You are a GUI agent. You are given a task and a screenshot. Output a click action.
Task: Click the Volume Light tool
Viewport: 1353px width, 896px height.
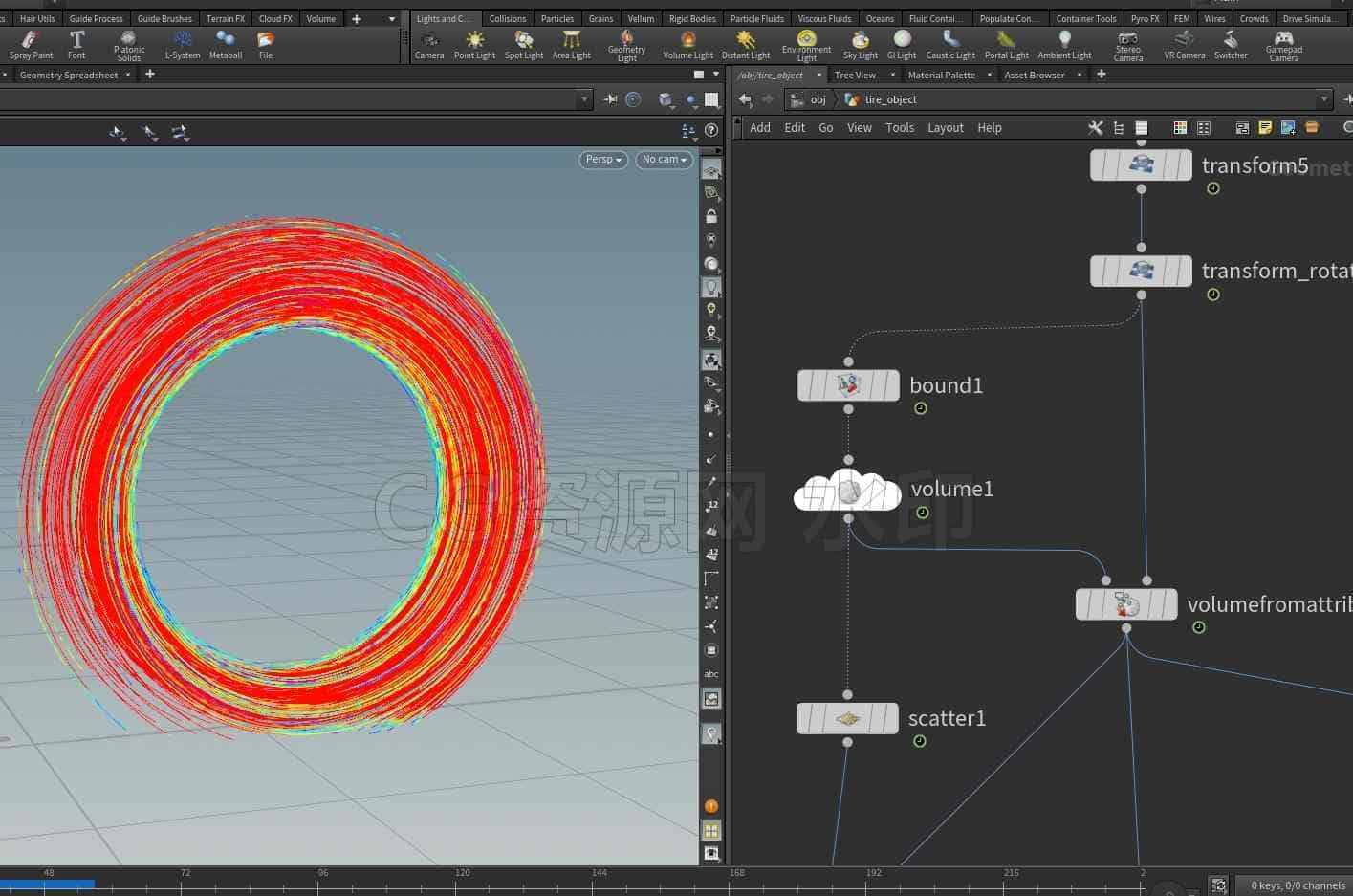point(688,45)
